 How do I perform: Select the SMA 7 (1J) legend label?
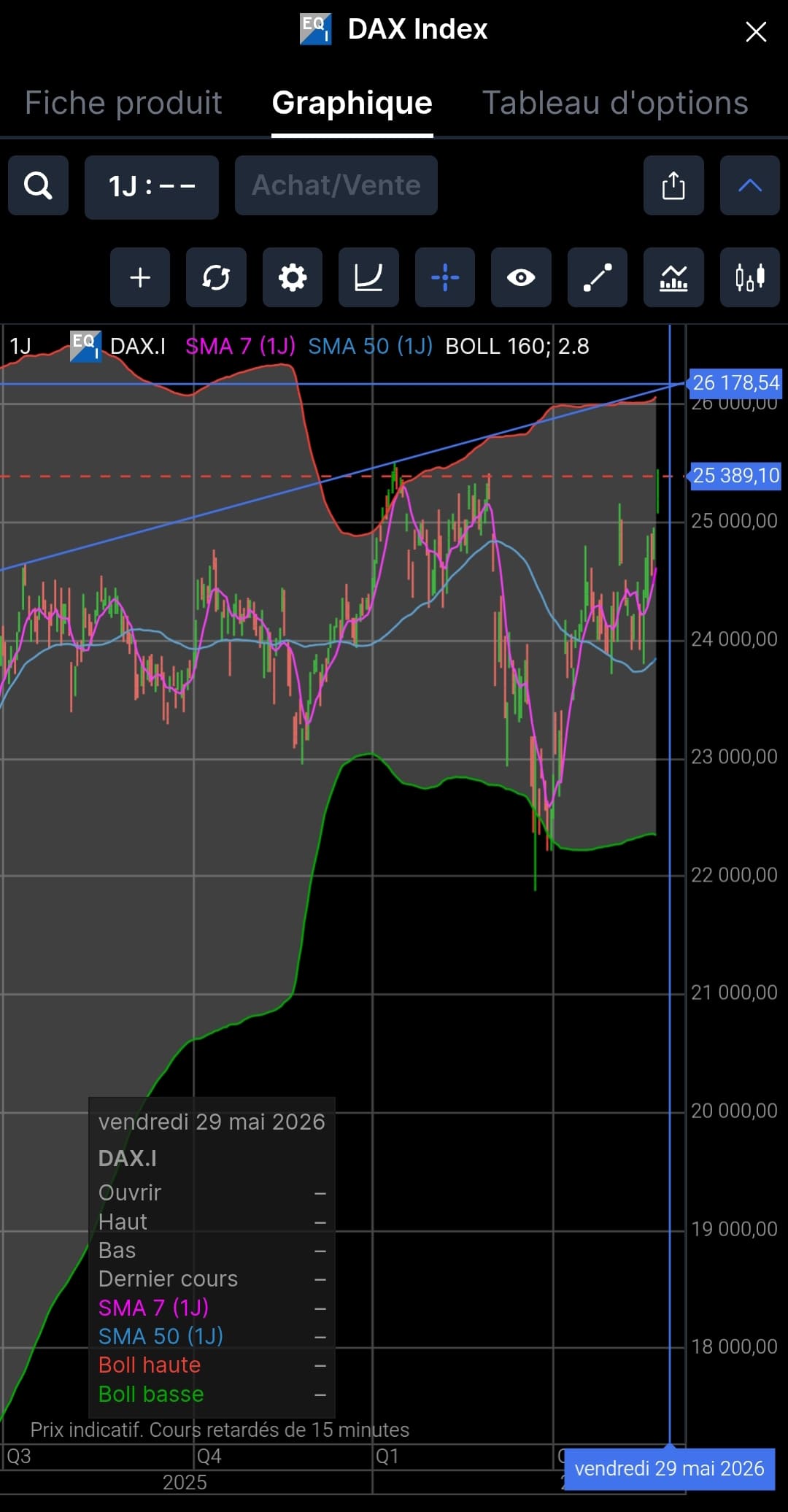tap(240, 346)
